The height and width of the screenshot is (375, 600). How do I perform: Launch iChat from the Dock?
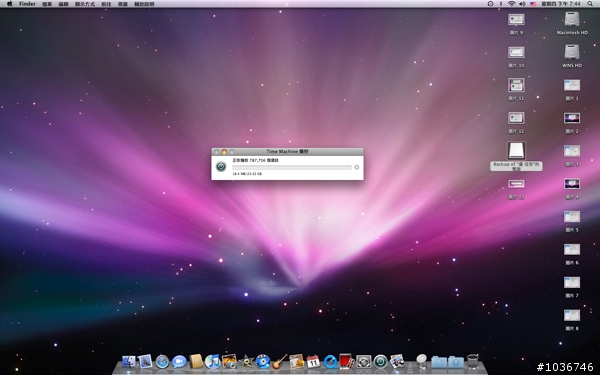pyautogui.click(x=179, y=362)
